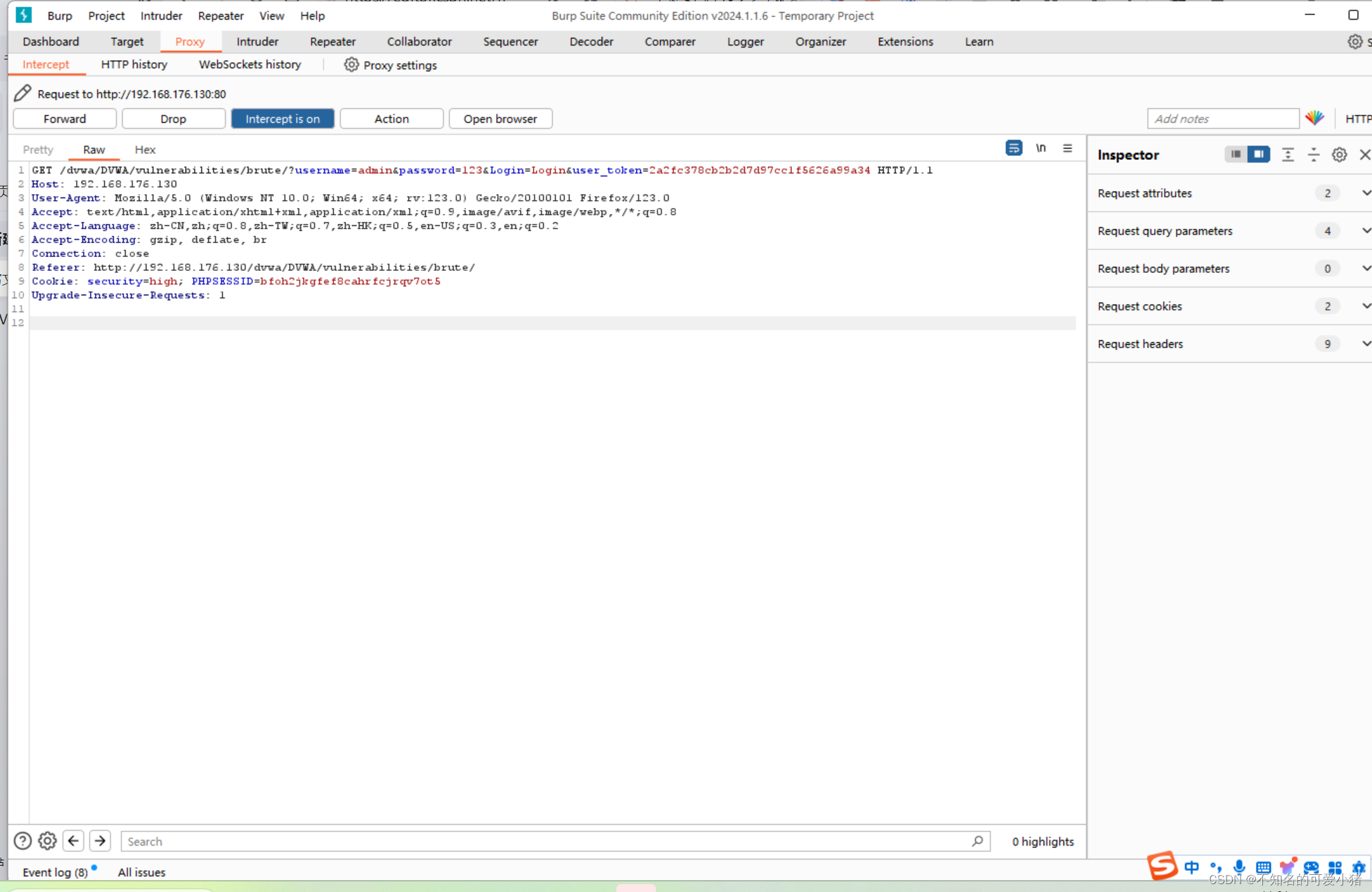This screenshot has width=1372, height=892.
Task: Switch to the Sequencer tab
Action: 511,41
